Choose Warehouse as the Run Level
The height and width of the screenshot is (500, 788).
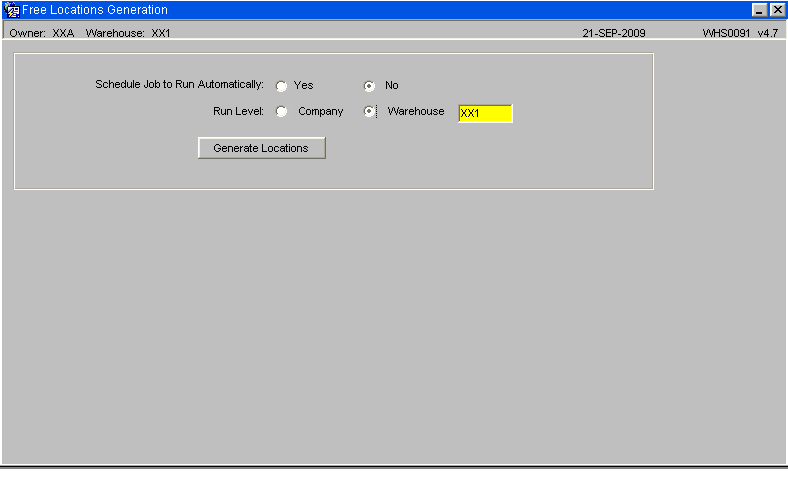coord(369,112)
